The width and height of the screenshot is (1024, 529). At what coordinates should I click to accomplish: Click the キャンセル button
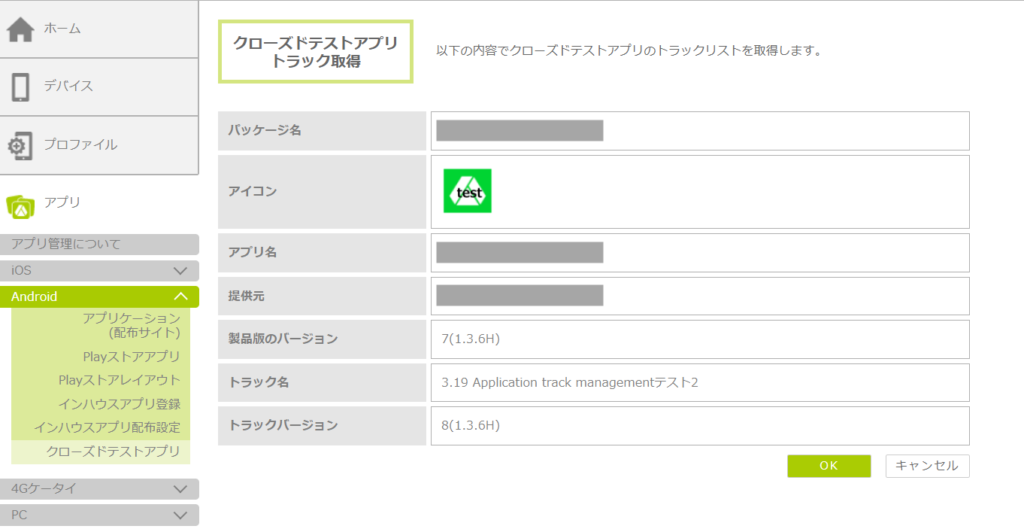point(927,466)
